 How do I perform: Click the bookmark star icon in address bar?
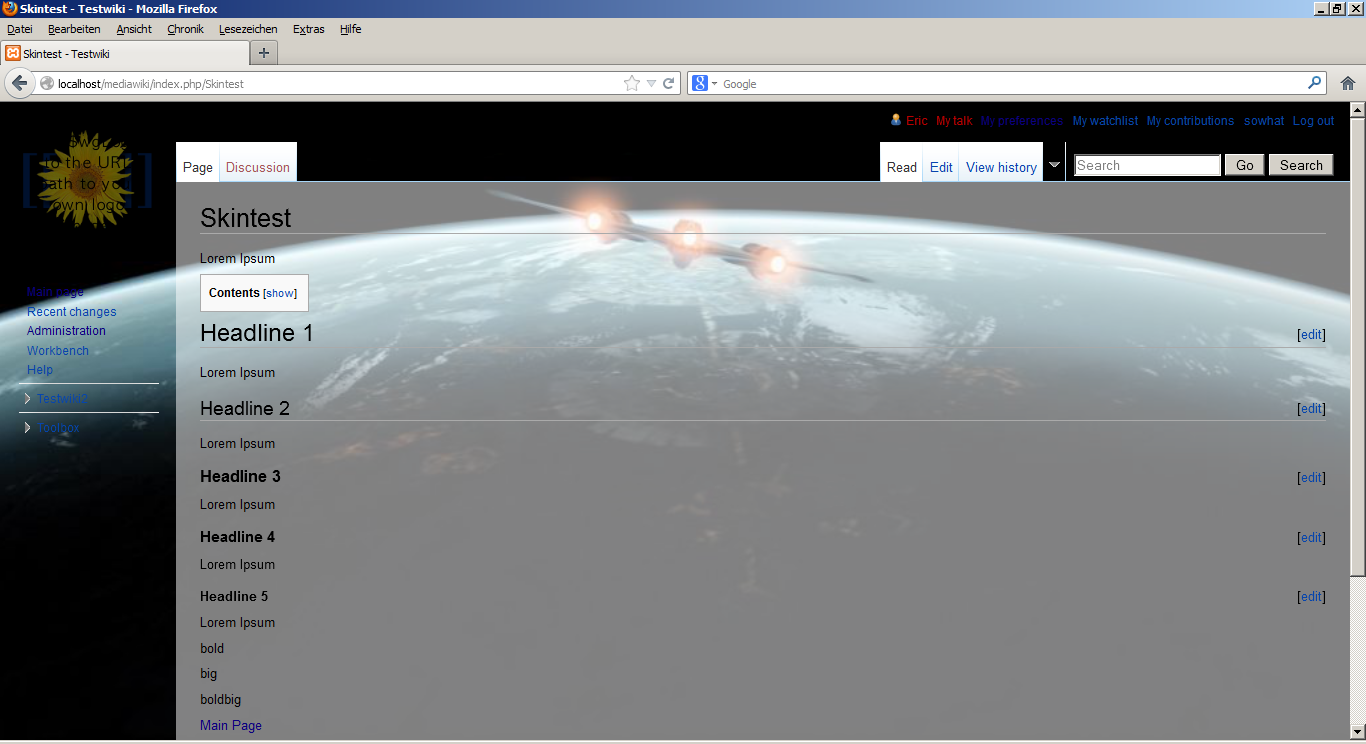632,84
